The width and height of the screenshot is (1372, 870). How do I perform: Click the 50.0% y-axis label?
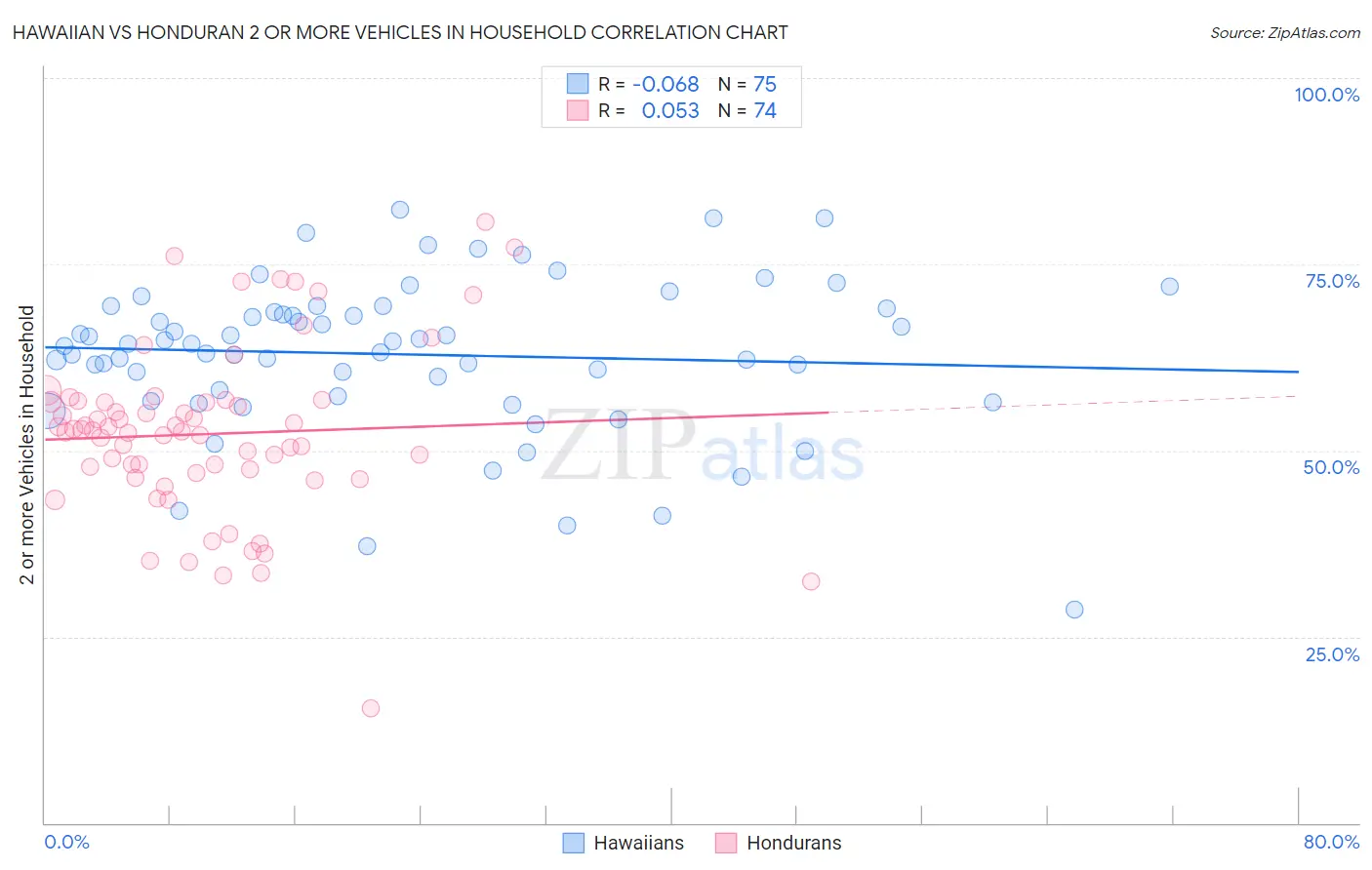(x=1331, y=467)
